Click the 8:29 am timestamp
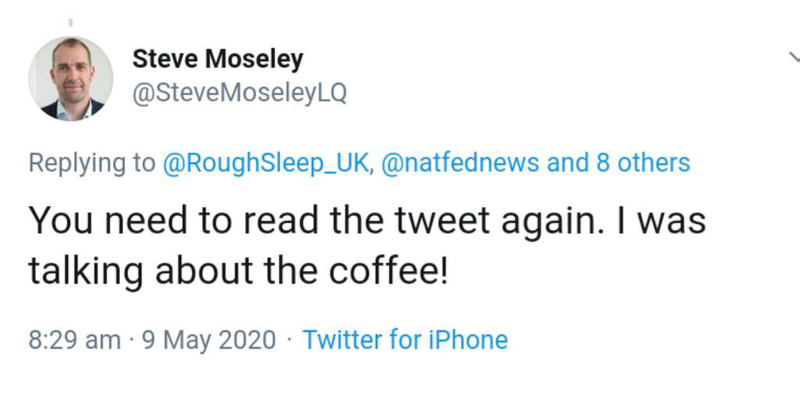 coord(74,340)
